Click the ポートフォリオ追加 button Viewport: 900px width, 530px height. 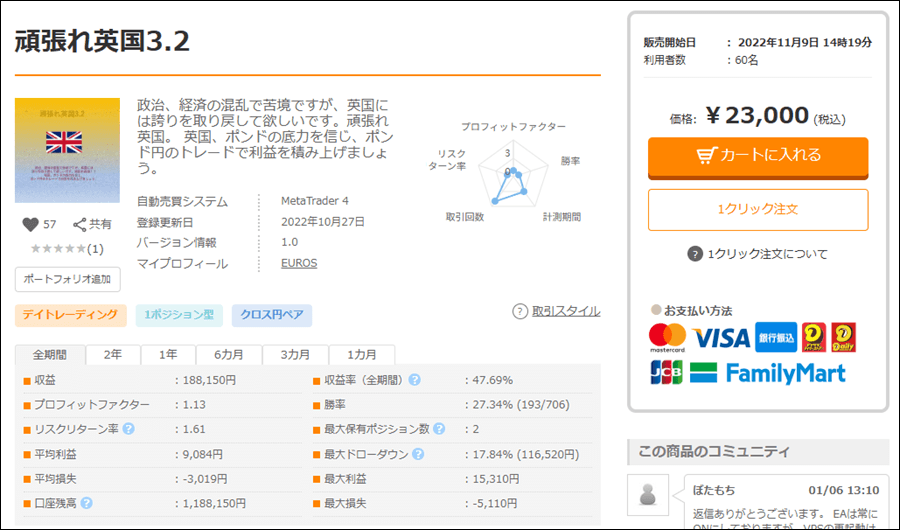click(x=67, y=278)
